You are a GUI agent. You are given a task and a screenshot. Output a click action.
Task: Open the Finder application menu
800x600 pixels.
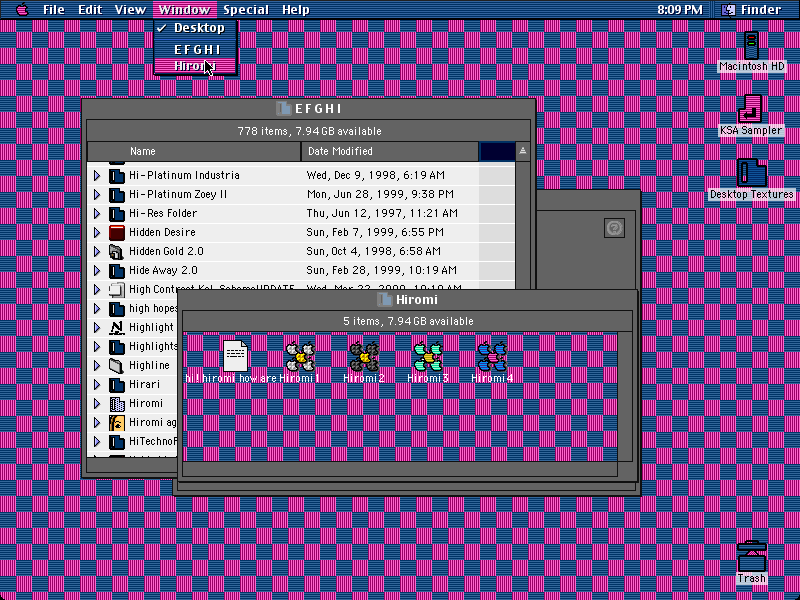[x=753, y=9]
